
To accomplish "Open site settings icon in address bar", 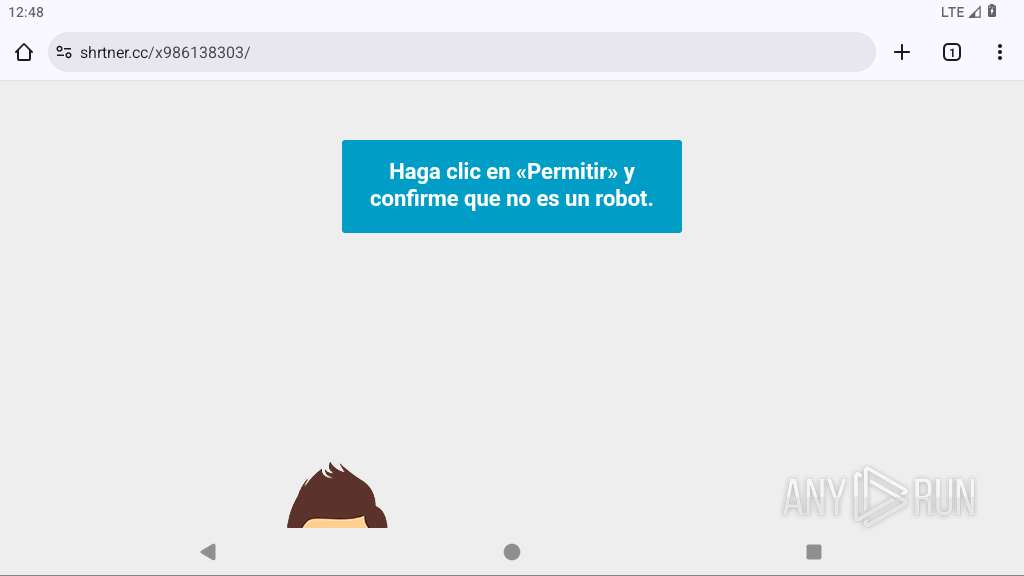I will point(64,52).
